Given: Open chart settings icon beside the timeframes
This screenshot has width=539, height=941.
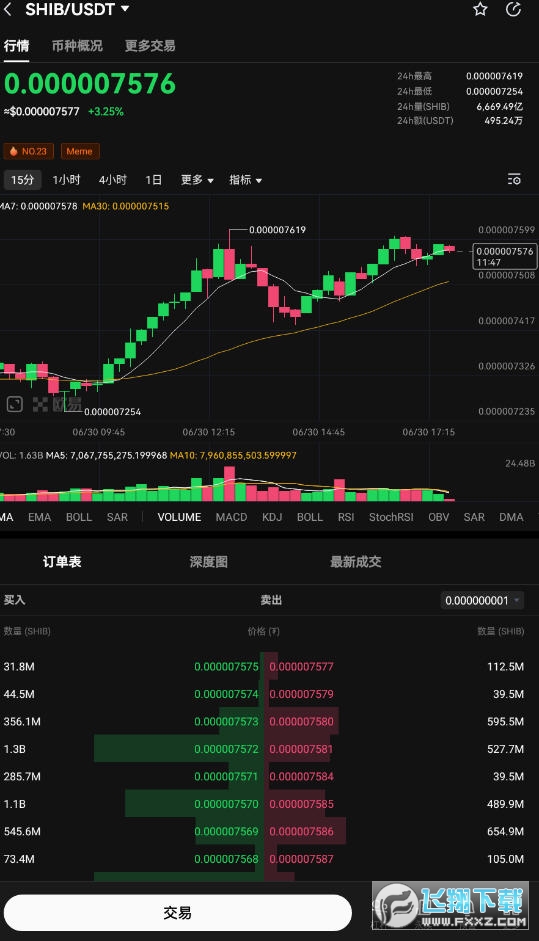Looking at the screenshot, I should pos(514,179).
